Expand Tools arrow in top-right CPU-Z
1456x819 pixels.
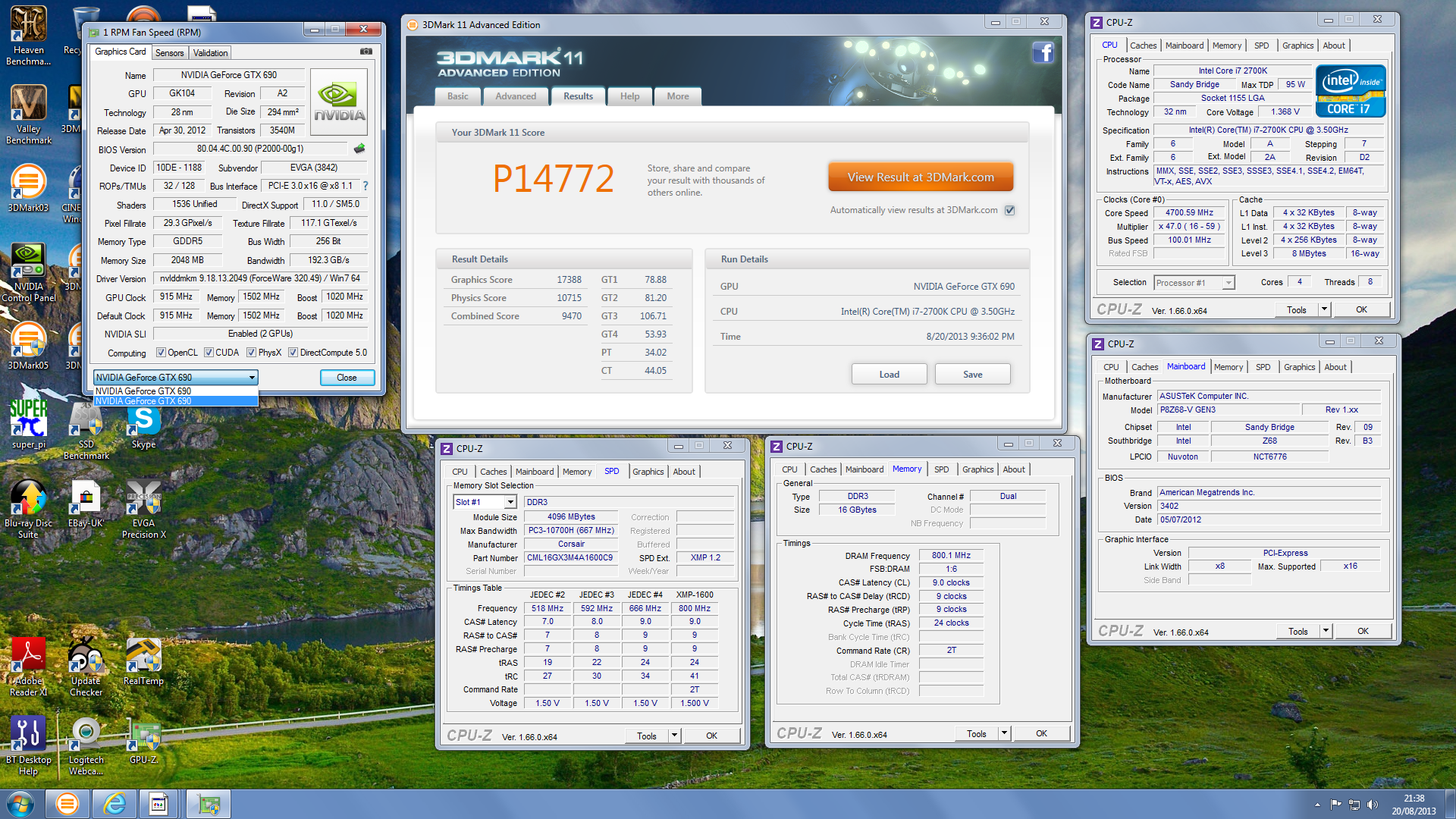coord(1324,309)
